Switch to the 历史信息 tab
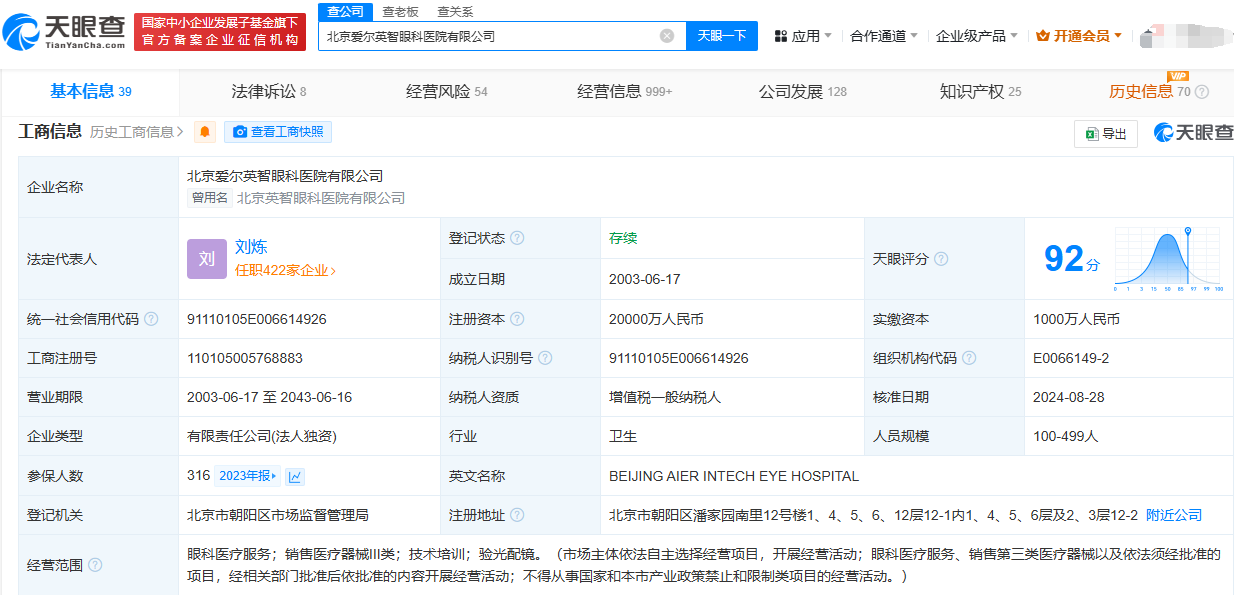 pos(1149,92)
